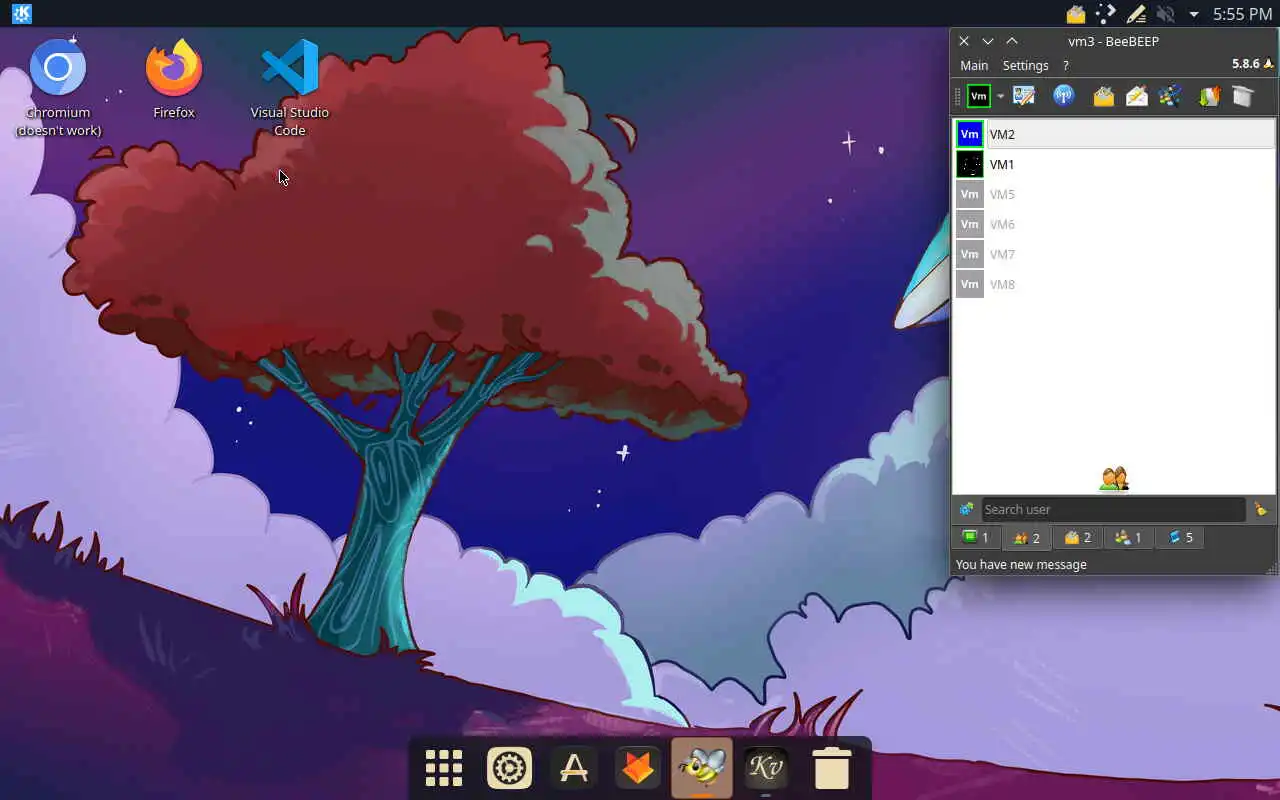Screen dimensions: 1280x800
Task: Open Visual Studio Code desktop shortcut
Action: (x=290, y=88)
